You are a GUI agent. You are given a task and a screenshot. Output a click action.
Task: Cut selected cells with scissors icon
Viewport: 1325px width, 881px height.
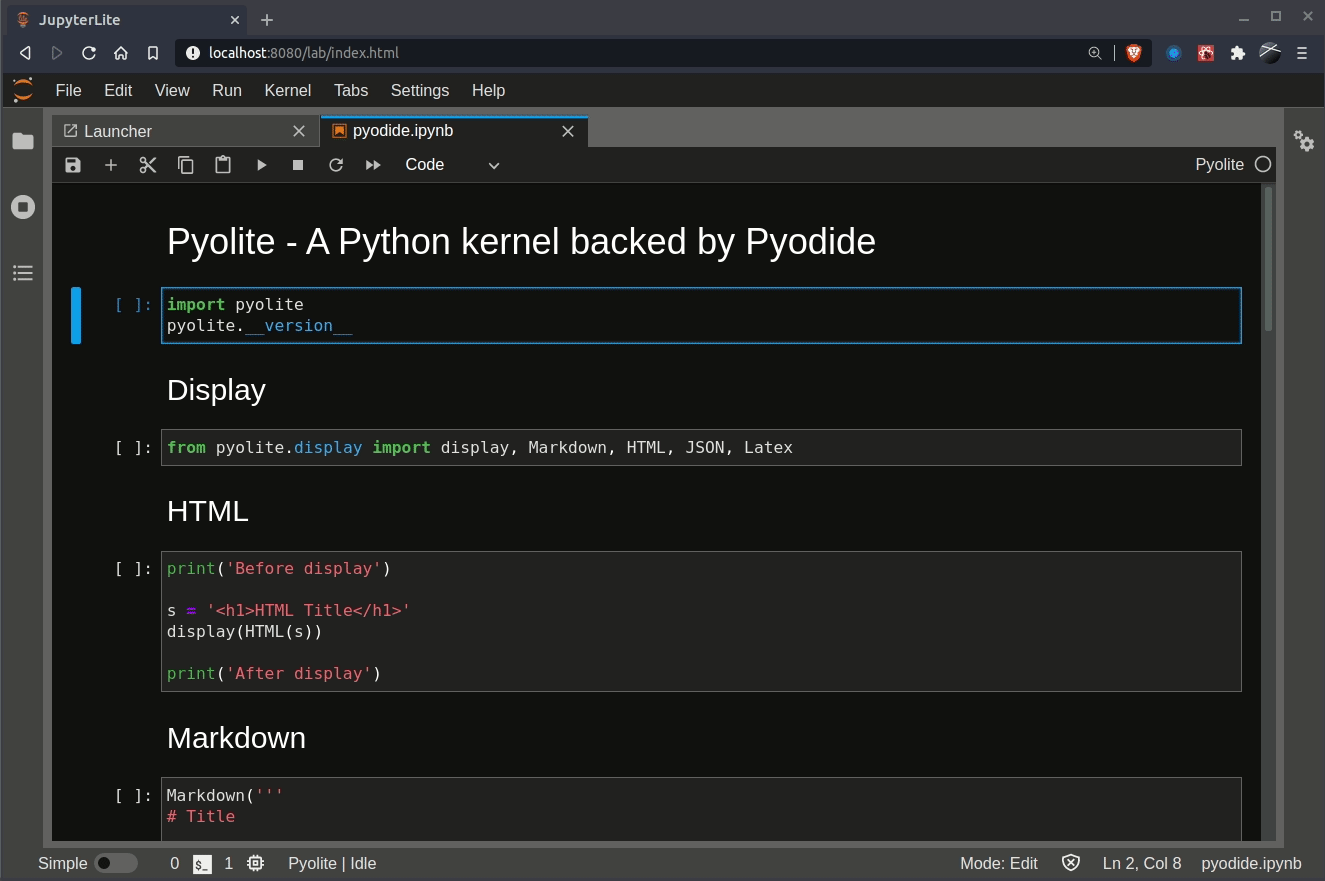click(148, 165)
